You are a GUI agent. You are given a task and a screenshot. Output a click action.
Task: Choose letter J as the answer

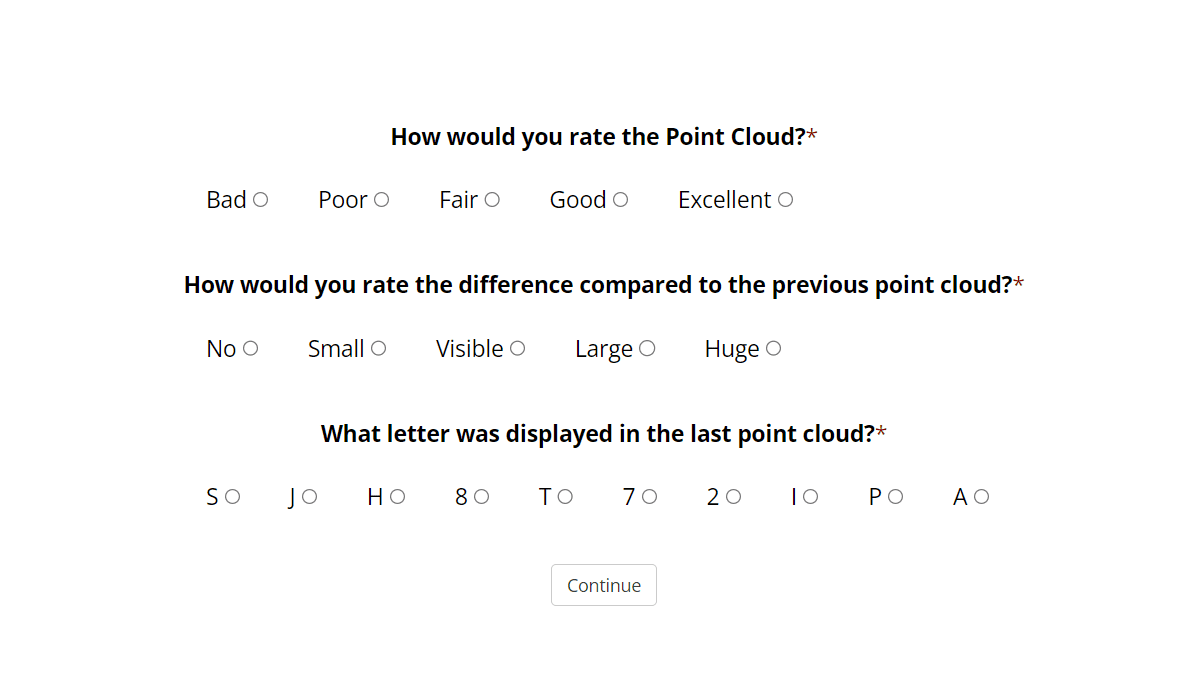click(309, 496)
